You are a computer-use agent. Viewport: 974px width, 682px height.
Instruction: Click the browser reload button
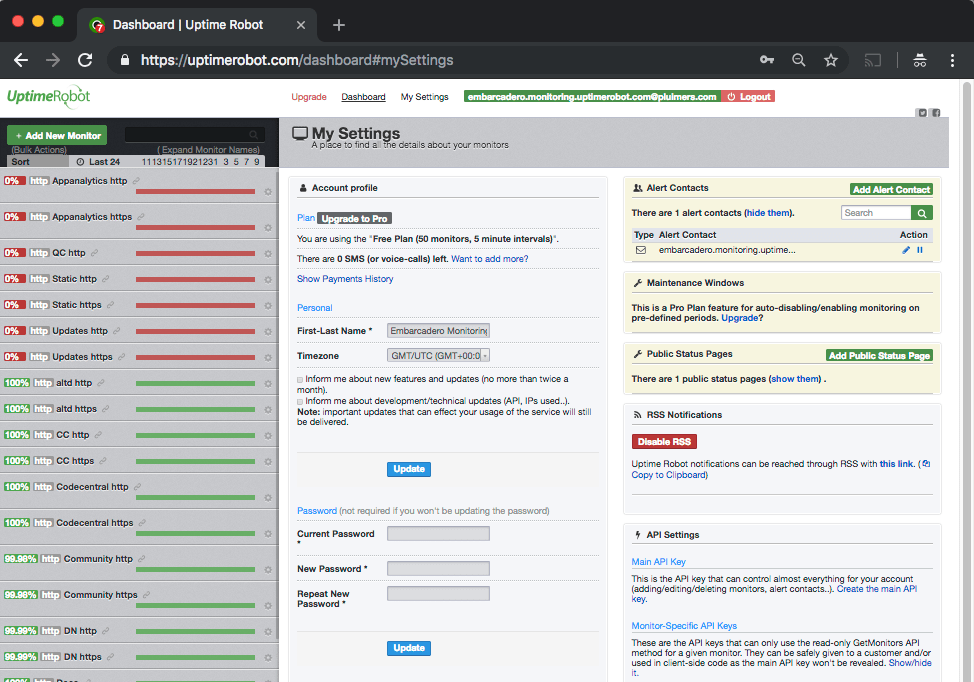coord(85,60)
